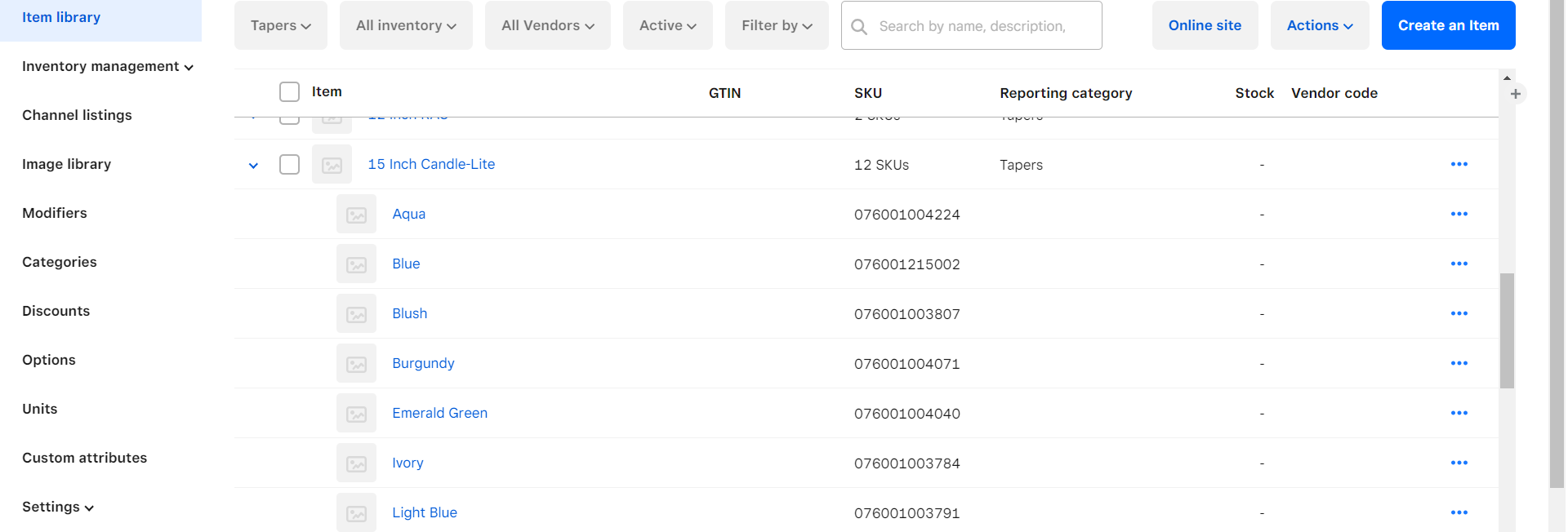Screen dimensions: 1568x532
Task: Open Units in sidebar
Action: coord(40,409)
